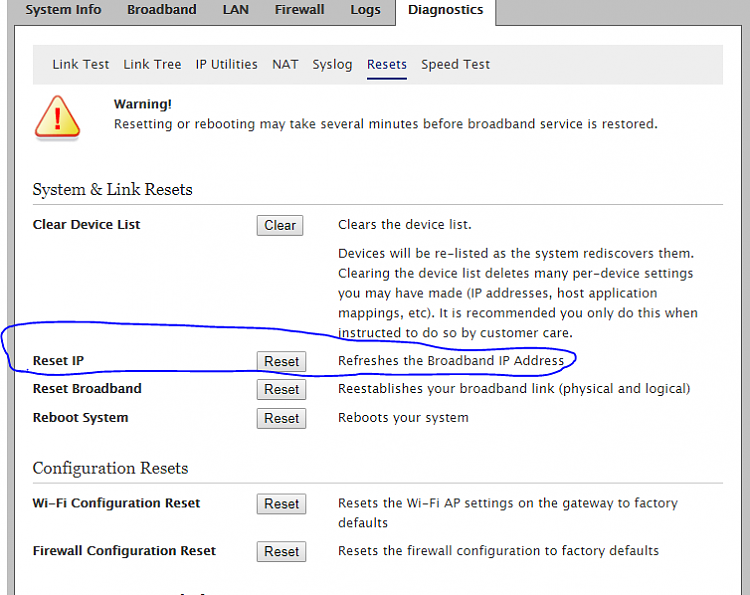Open the Link Tree sub-tab

coord(152,65)
